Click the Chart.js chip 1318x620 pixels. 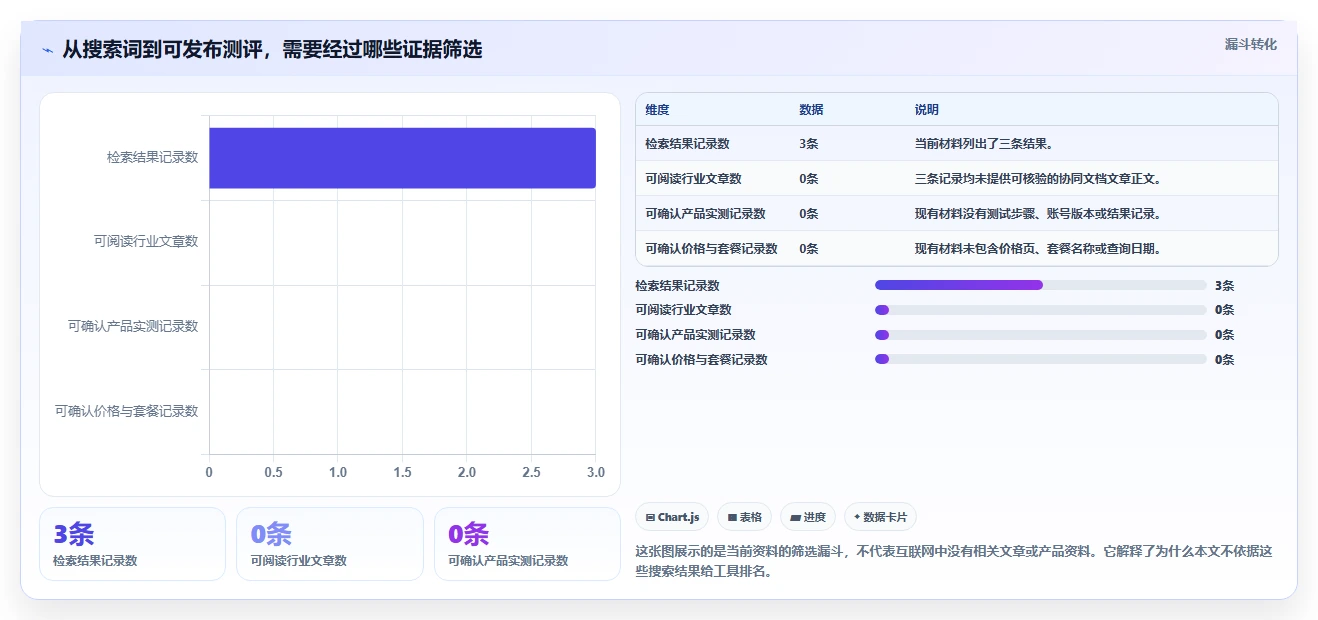tap(672, 517)
